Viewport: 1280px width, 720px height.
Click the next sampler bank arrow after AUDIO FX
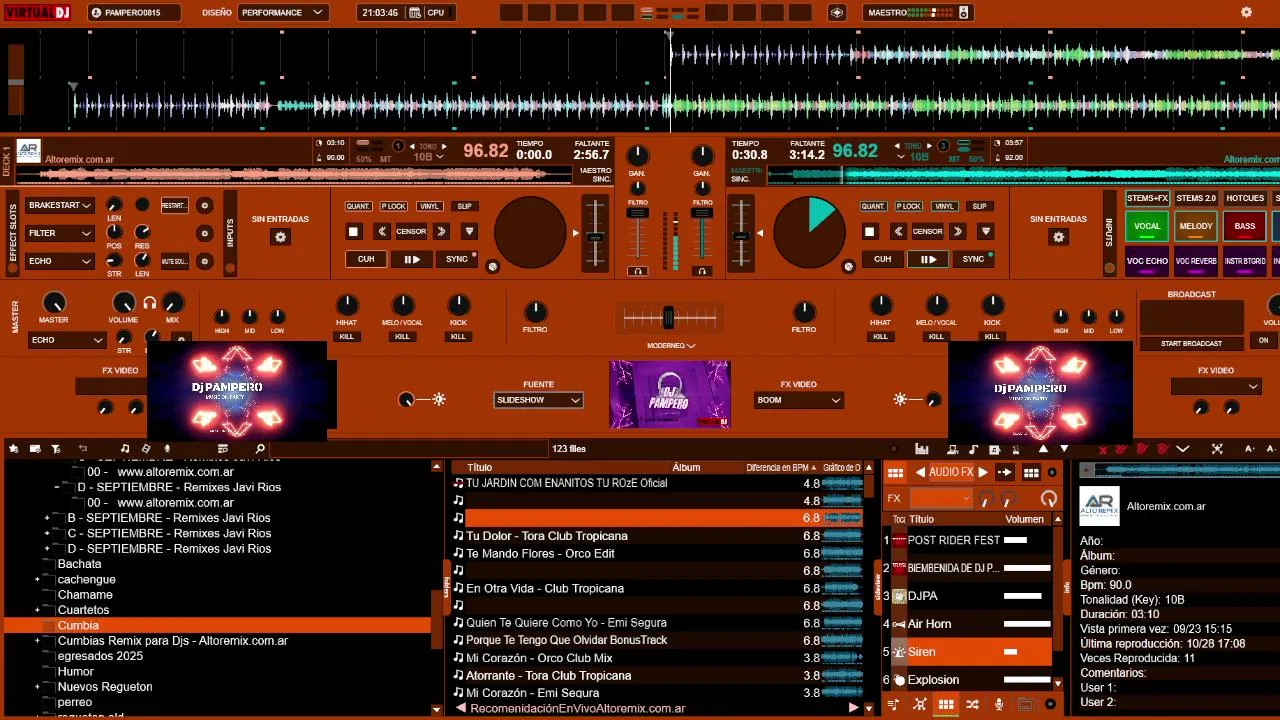coord(983,473)
